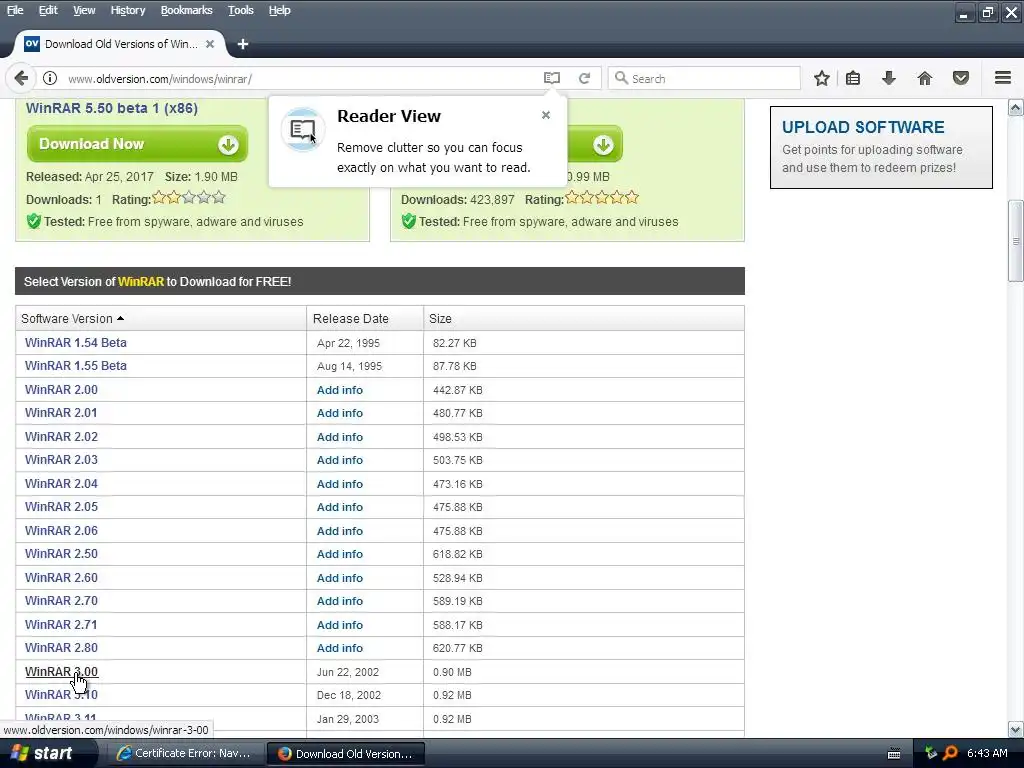Screen dimensions: 1024x768
Task: Open the hamburger menu
Action: click(x=1003, y=78)
